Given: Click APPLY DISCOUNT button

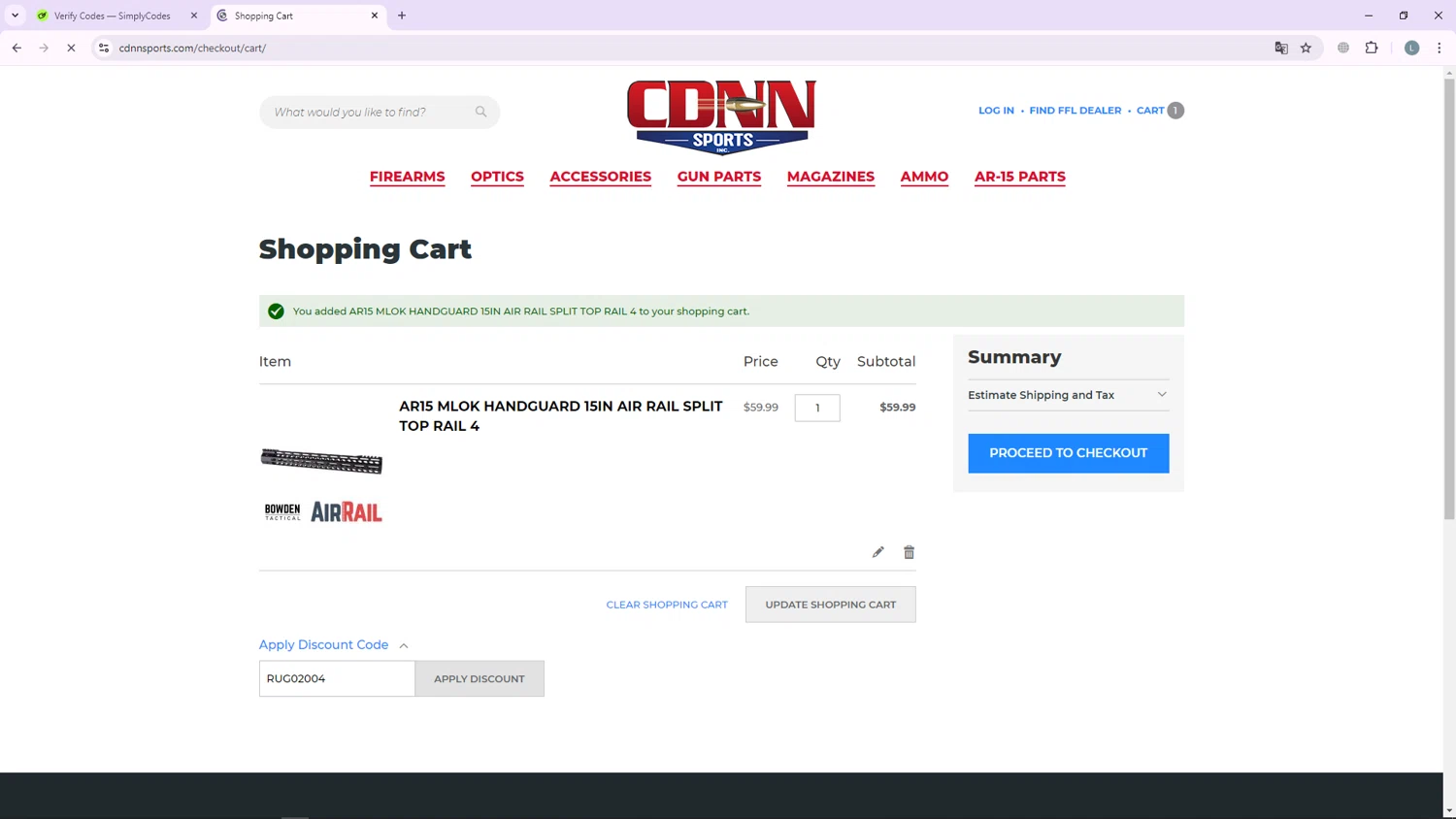Looking at the screenshot, I should click(x=480, y=678).
